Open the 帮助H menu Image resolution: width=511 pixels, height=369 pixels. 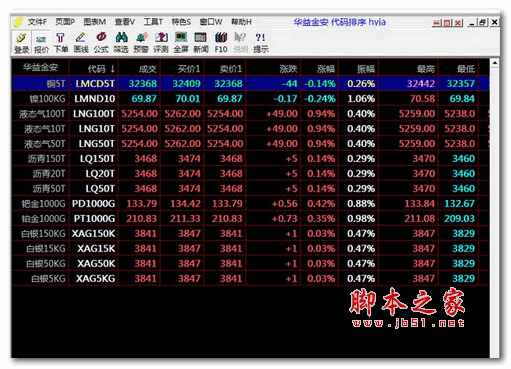[241, 22]
